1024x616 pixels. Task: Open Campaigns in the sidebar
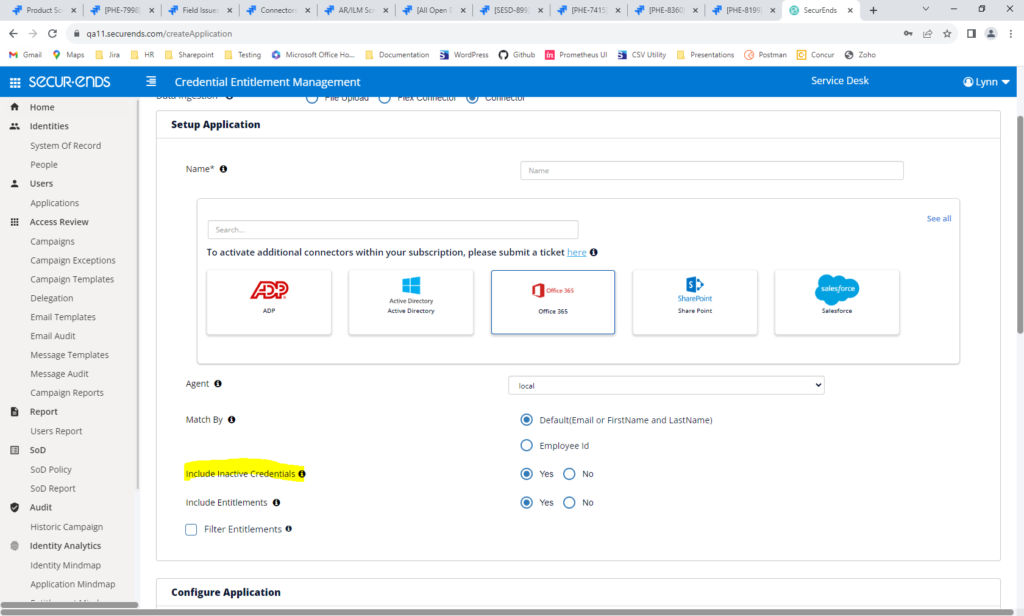(x=52, y=242)
